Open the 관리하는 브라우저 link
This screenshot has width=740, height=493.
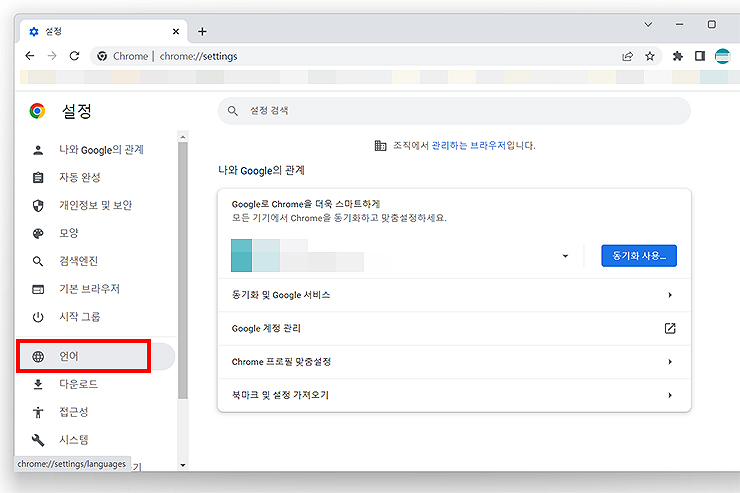469,145
